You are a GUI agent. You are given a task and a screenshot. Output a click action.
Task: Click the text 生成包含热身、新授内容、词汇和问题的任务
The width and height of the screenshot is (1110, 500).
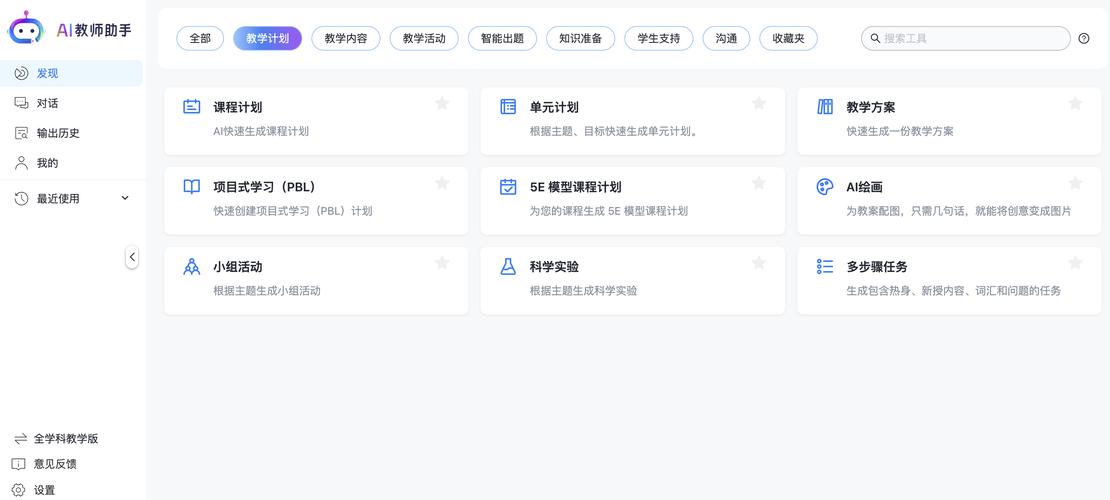pos(954,291)
